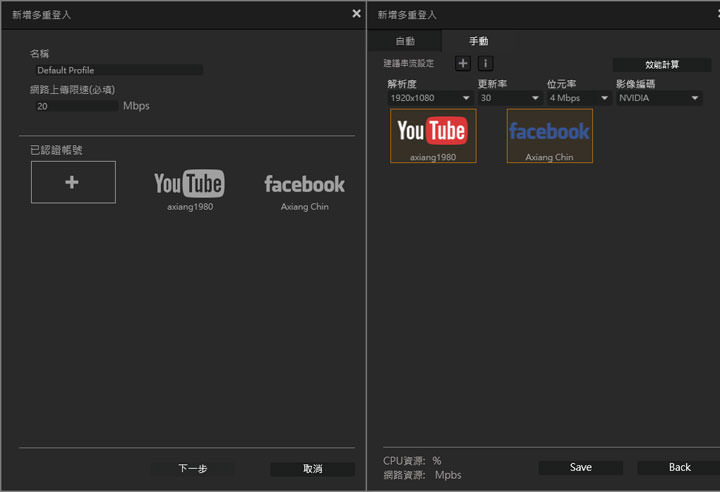Open the 更新率 30 dropdown
This screenshot has height=492, width=720.
(509, 98)
